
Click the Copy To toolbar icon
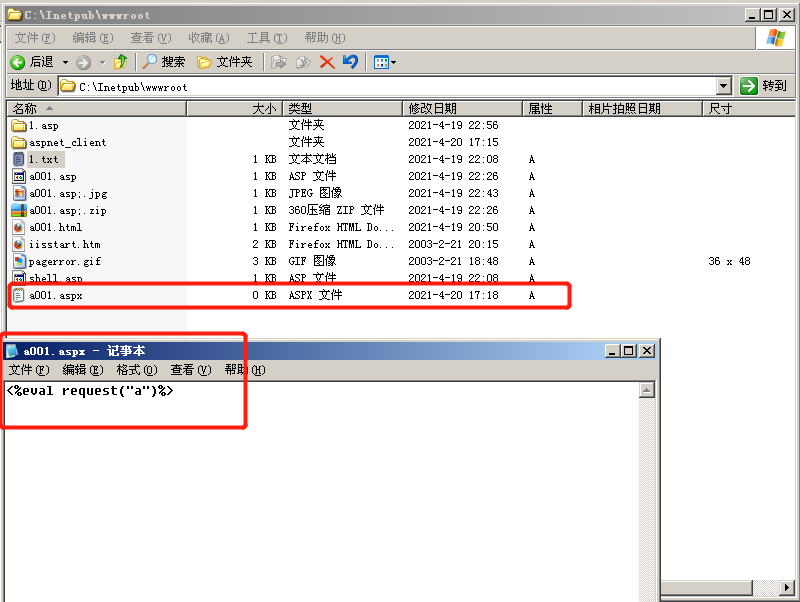[x=303, y=62]
